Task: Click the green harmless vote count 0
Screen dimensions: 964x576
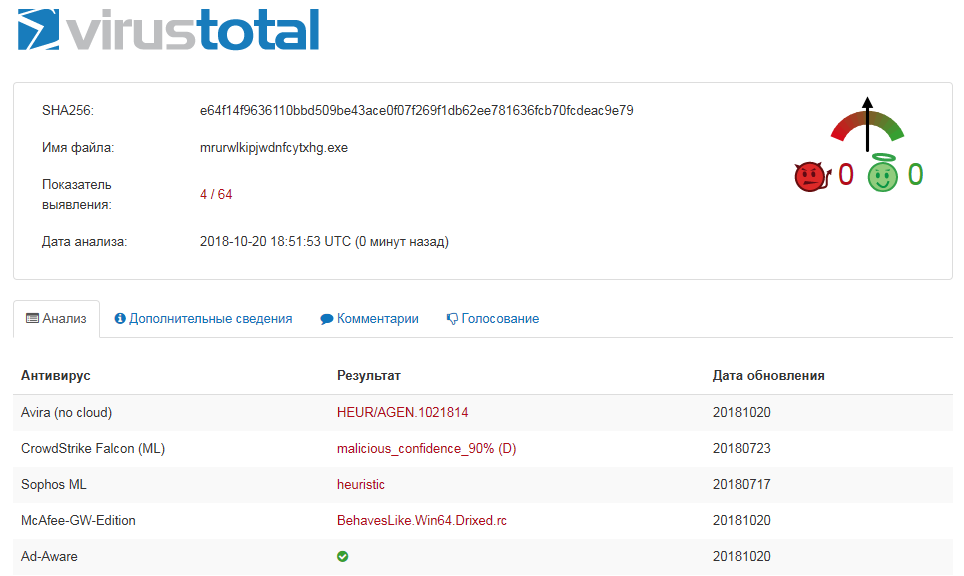Action: coord(915,175)
